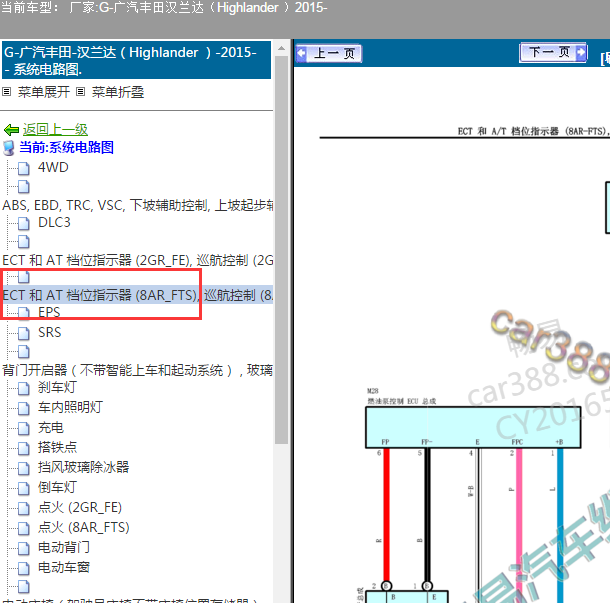Click the page icon above the ECT 8AR_FTS entry
The image size is (610, 603).
click(x=23, y=277)
